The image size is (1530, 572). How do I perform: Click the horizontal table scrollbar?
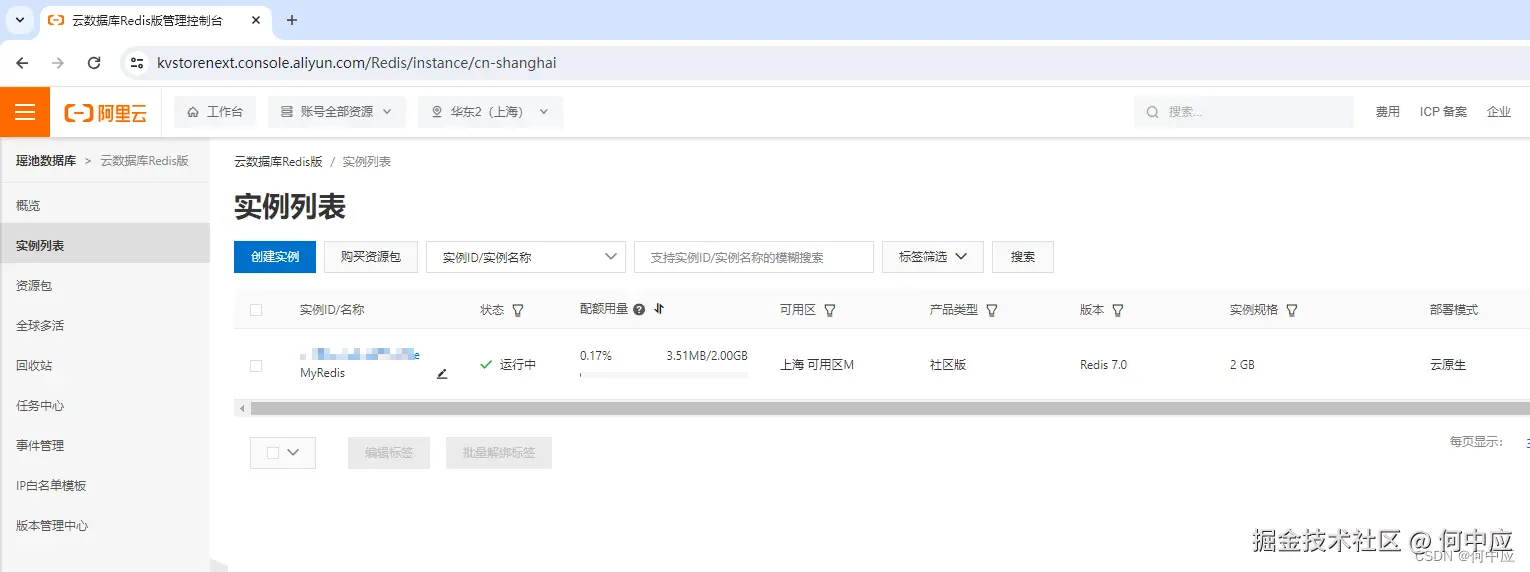point(890,408)
